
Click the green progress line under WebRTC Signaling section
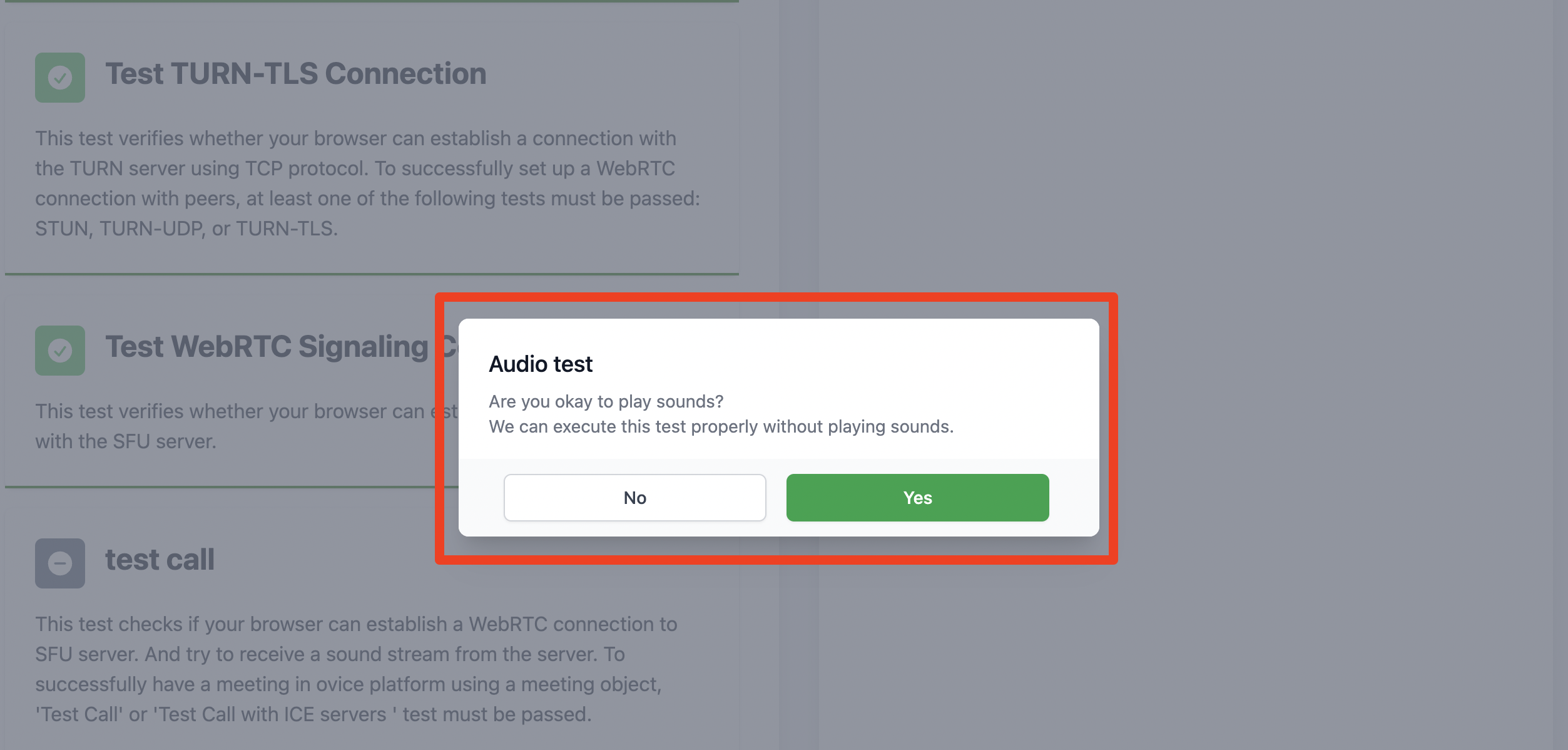click(x=220, y=486)
